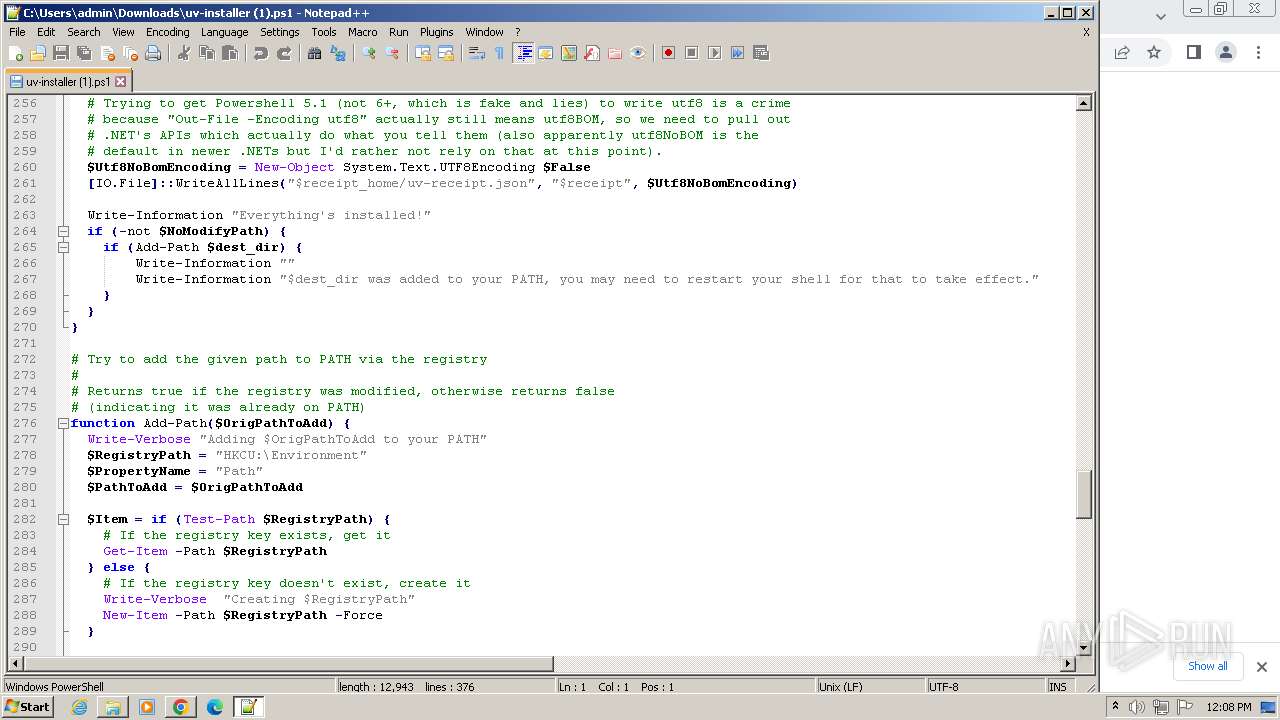Collapse fold at line 265
Image resolution: width=1280 pixels, height=720 pixels.
click(63, 247)
